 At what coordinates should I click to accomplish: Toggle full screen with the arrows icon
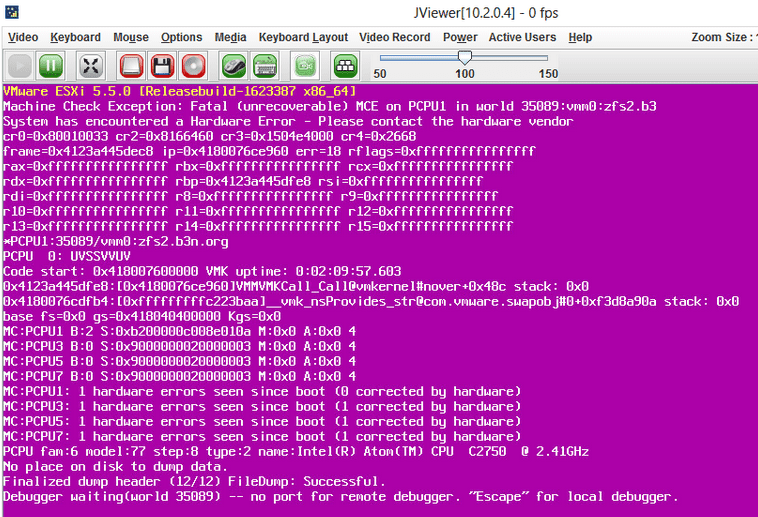pyautogui.click(x=91, y=66)
